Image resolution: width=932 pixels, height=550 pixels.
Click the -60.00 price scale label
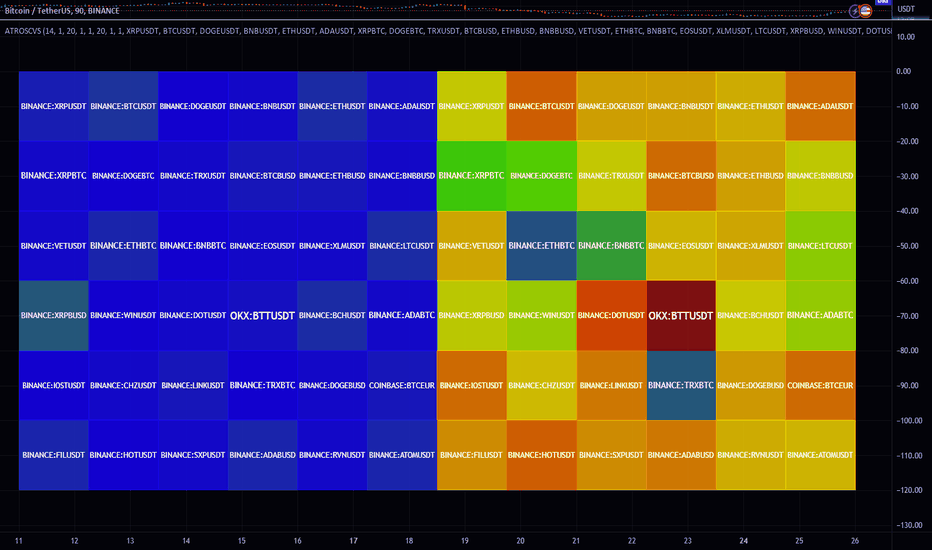coord(908,281)
